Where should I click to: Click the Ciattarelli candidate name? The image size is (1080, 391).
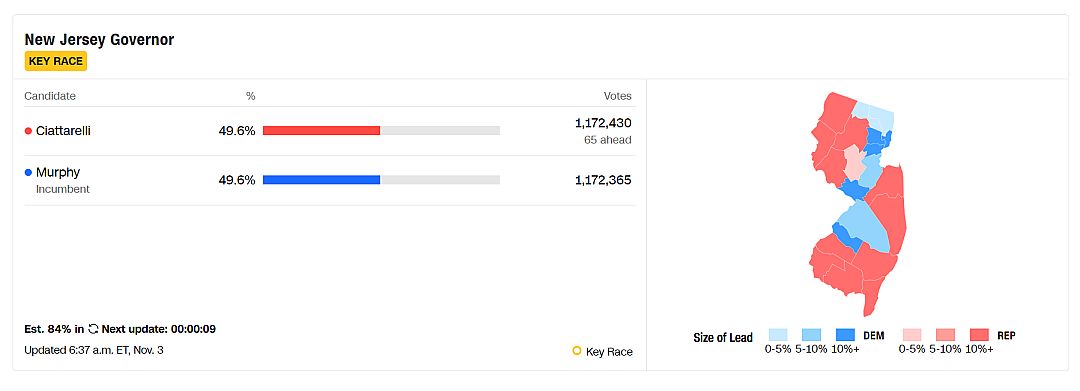pyautogui.click(x=63, y=131)
